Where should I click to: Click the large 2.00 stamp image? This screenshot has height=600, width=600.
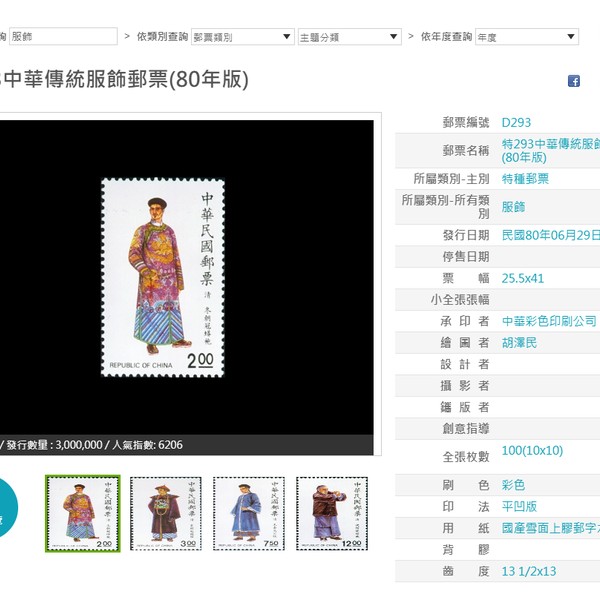coord(163,277)
